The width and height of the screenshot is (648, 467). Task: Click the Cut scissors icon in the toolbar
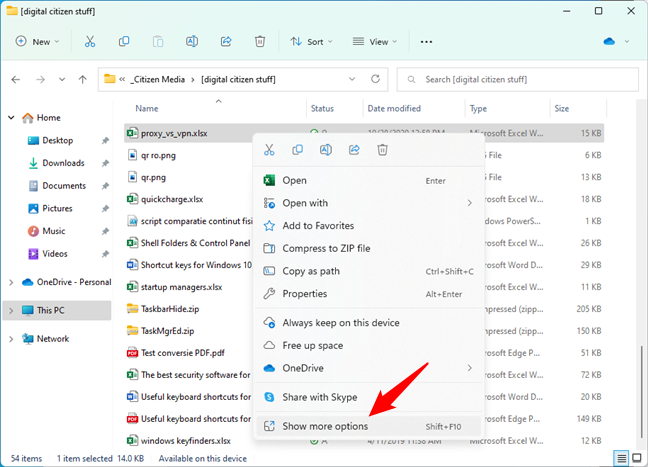click(90, 42)
